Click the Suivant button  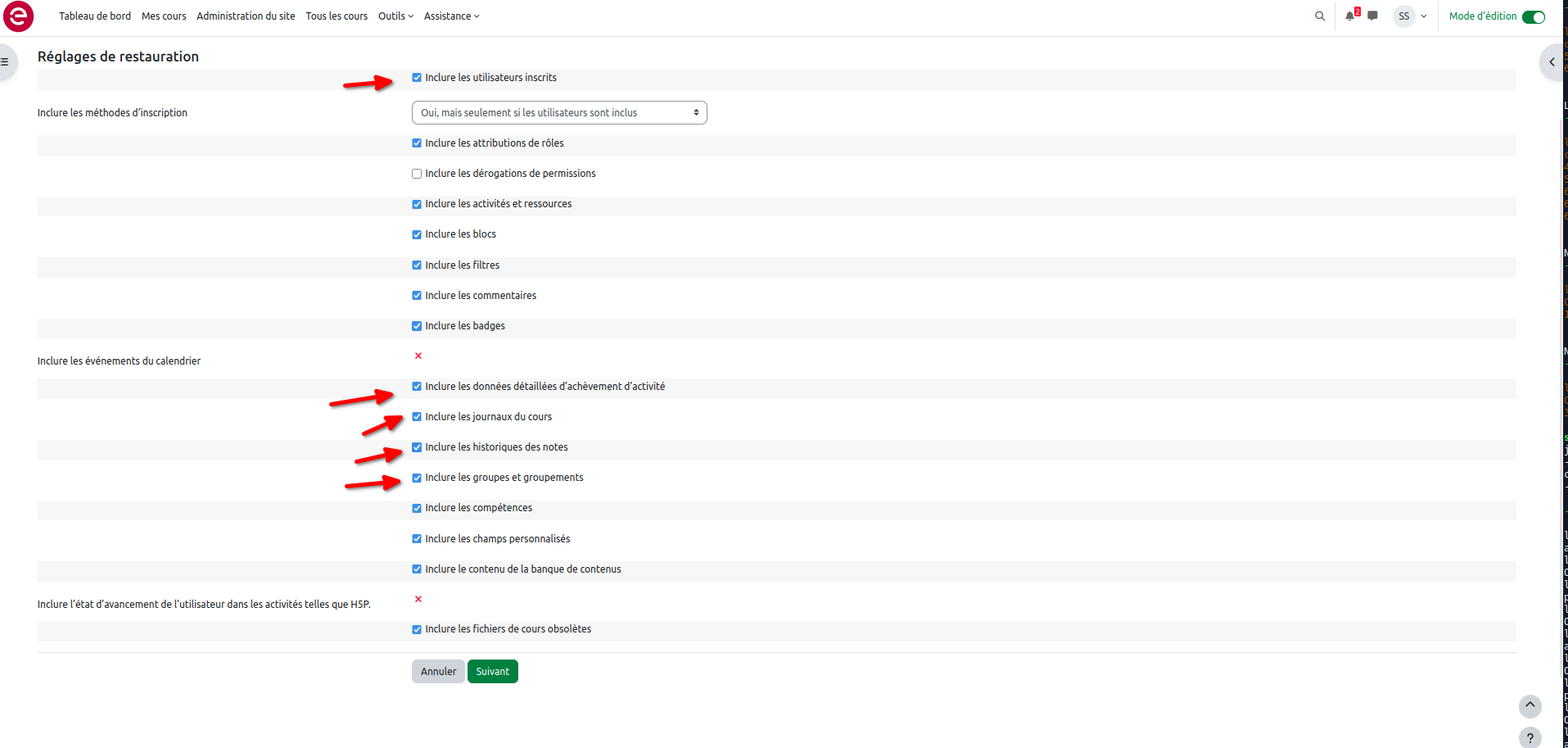(x=492, y=672)
